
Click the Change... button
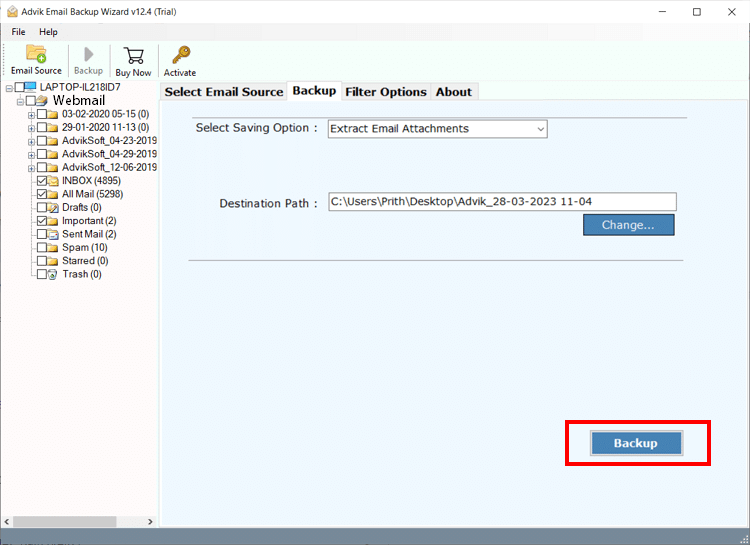click(x=629, y=225)
